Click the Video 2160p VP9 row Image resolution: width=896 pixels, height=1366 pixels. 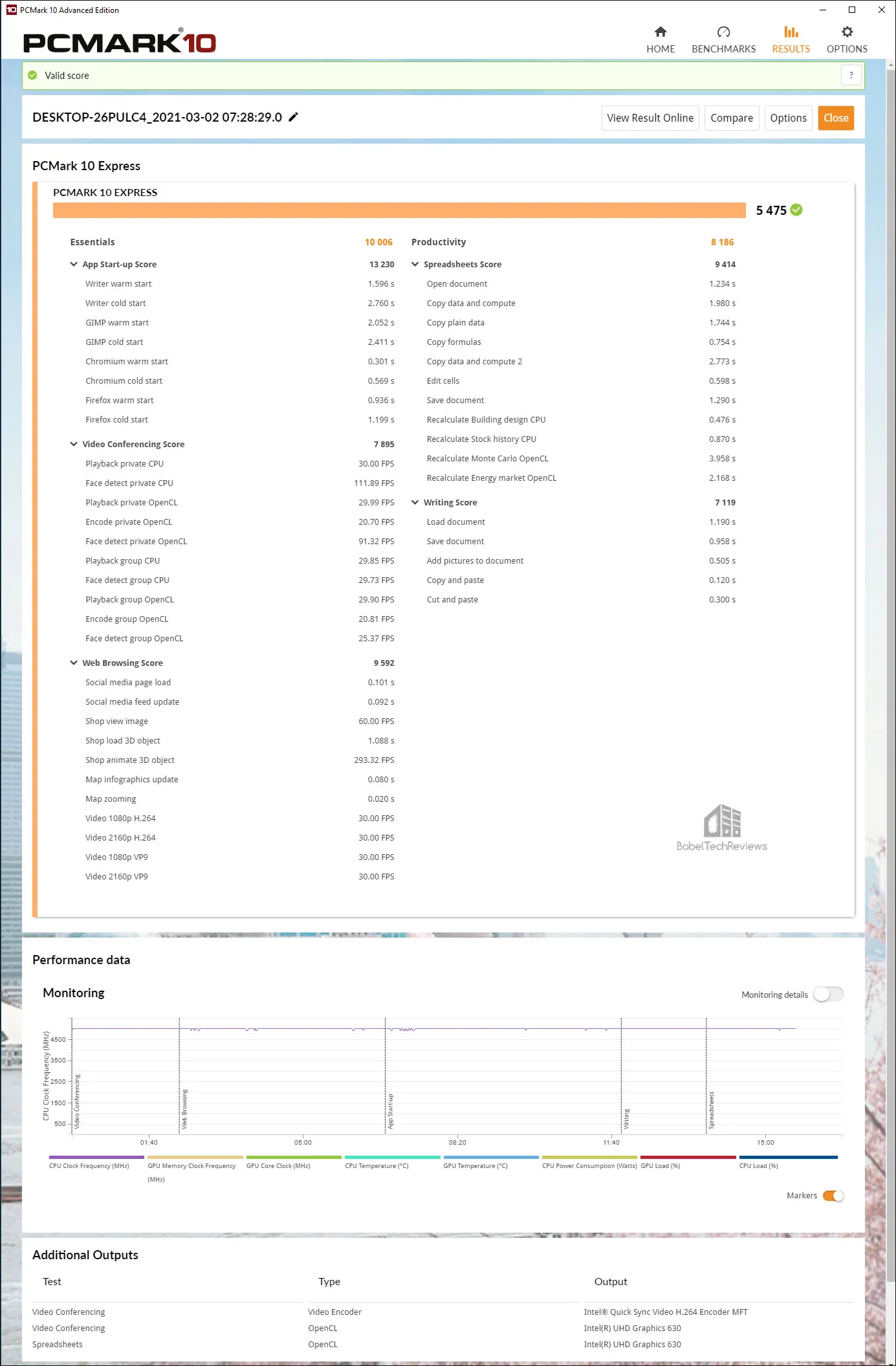pyautogui.click(x=239, y=876)
